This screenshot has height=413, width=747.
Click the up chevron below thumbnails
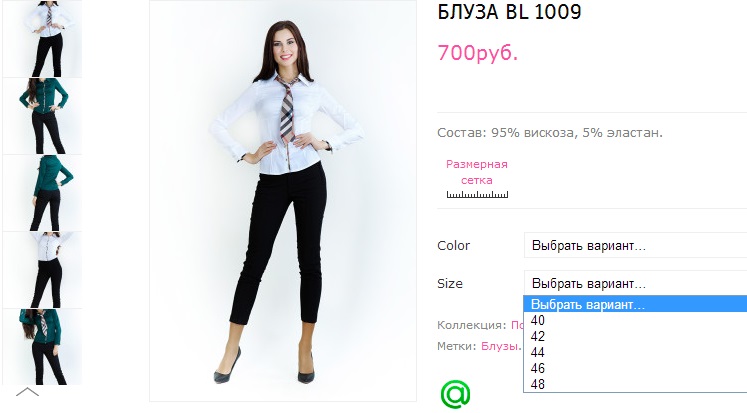(27, 393)
